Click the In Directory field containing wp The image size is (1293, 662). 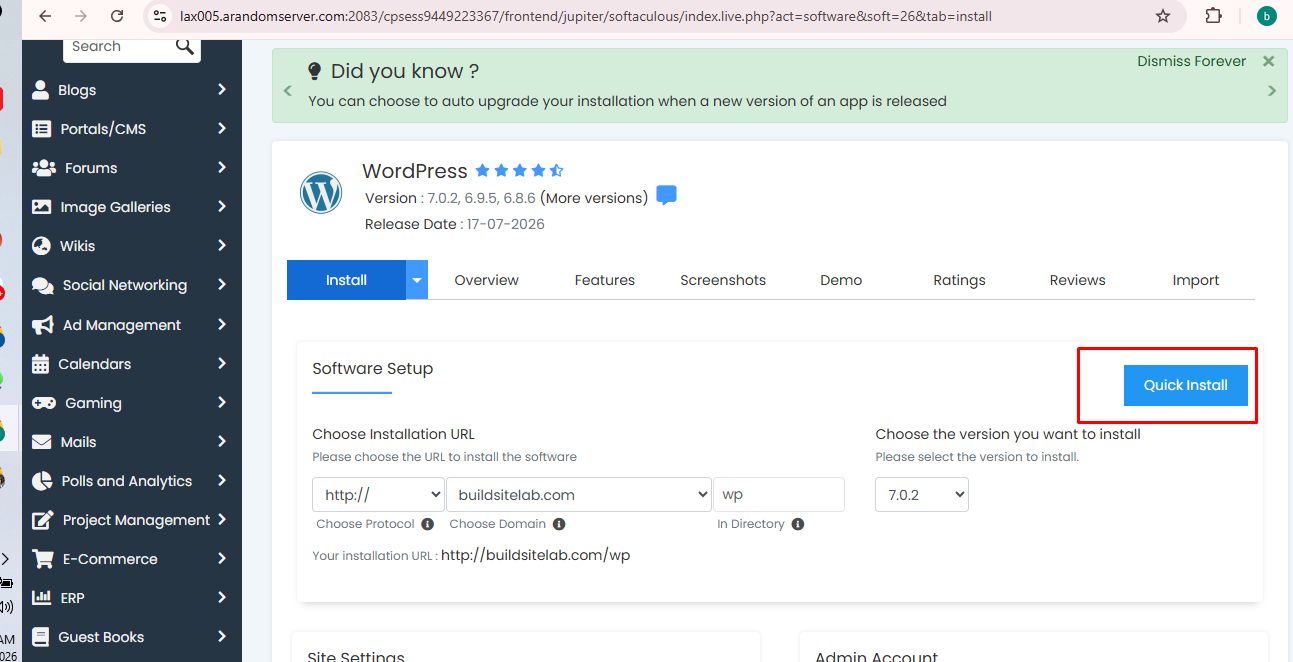tap(779, 494)
